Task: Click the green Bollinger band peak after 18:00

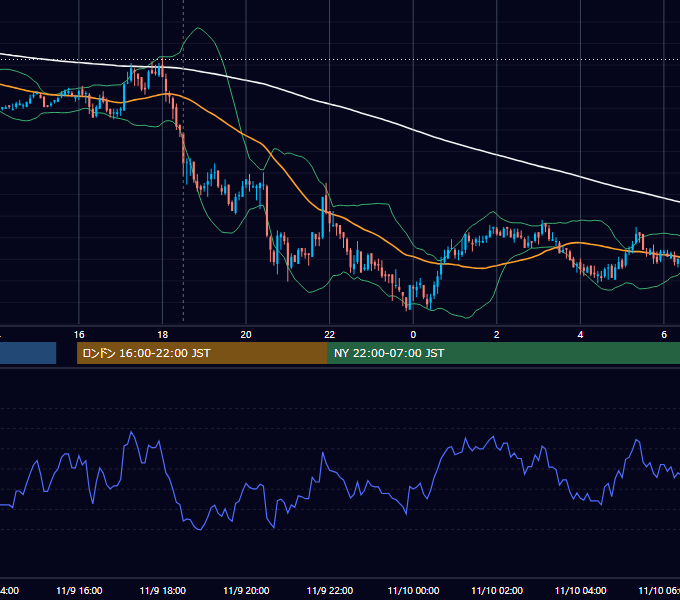Action: pyautogui.click(x=199, y=29)
